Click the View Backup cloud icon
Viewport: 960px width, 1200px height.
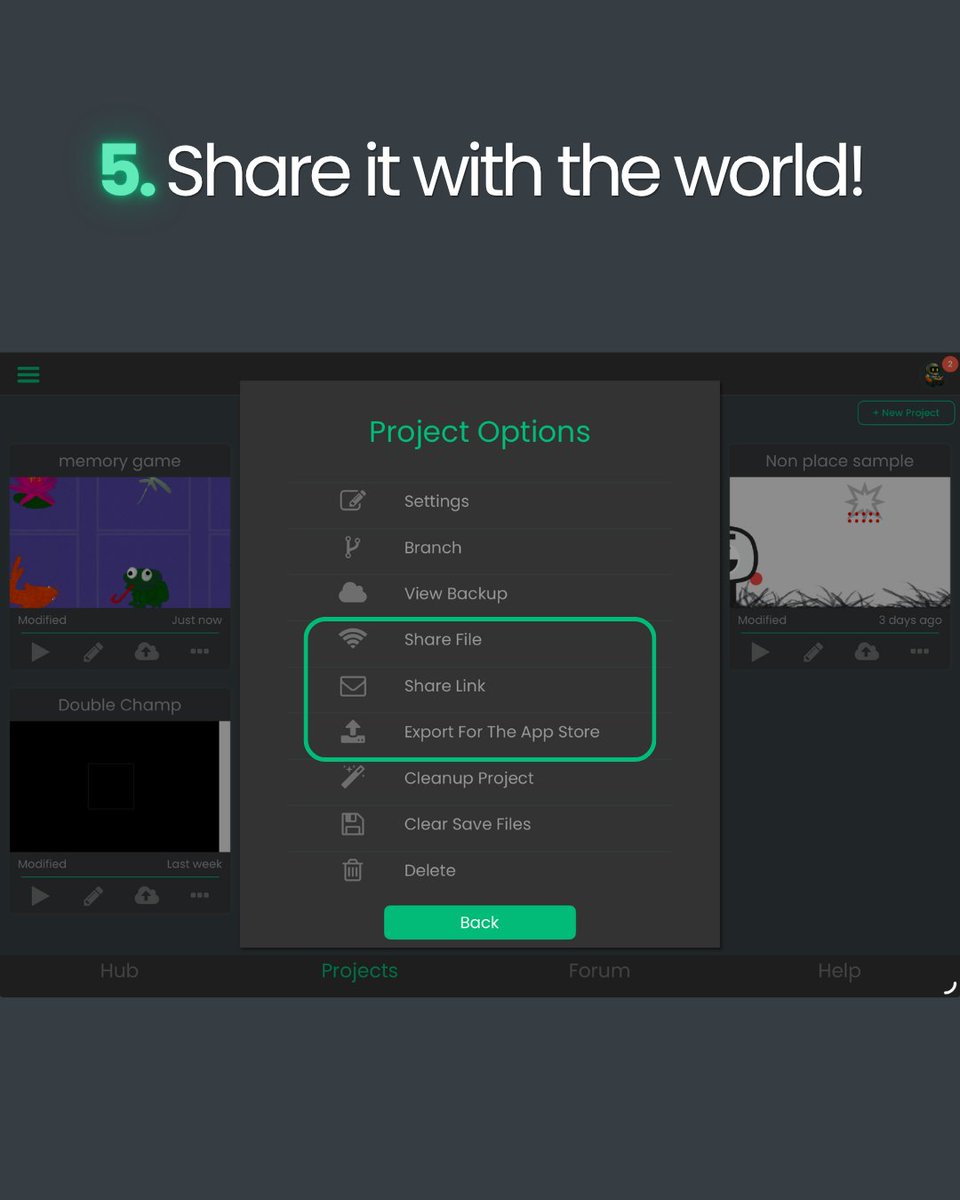[x=353, y=593]
